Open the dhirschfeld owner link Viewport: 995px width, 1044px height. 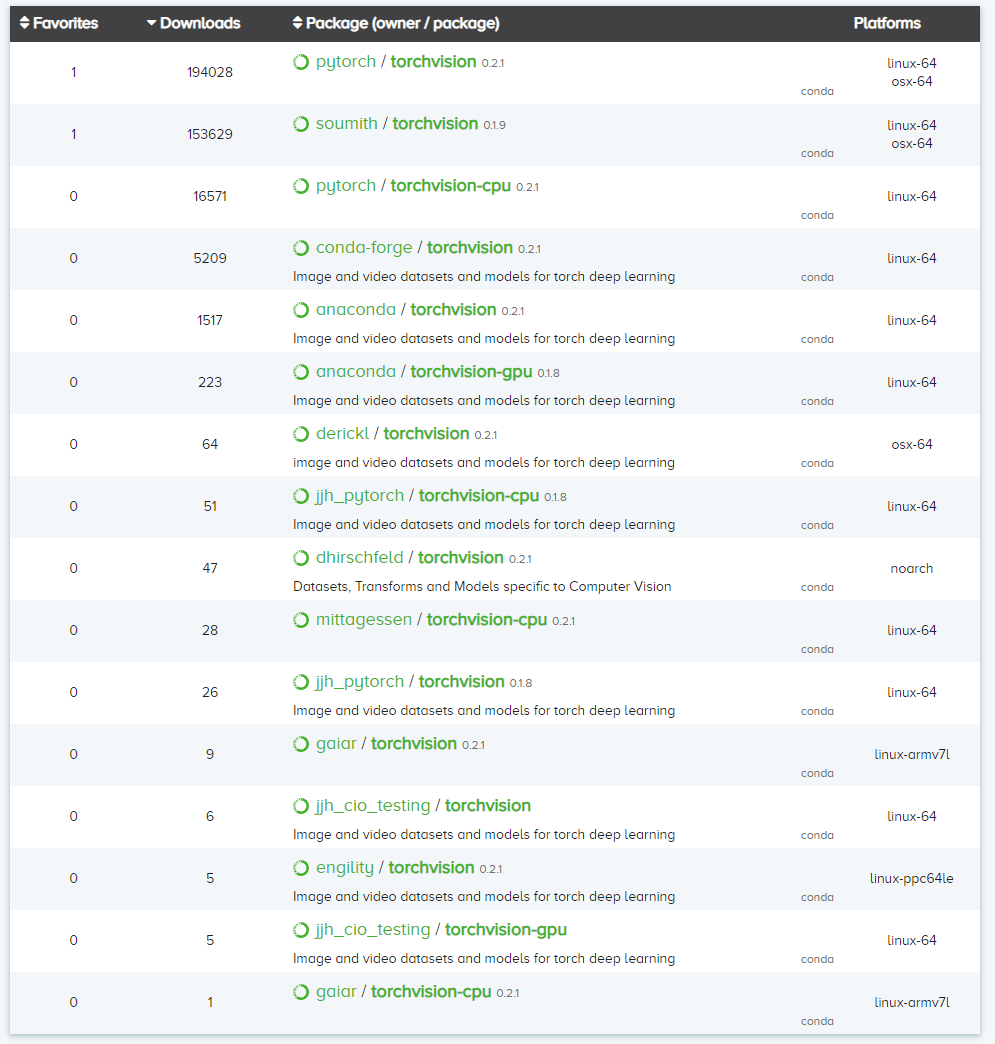coord(360,558)
